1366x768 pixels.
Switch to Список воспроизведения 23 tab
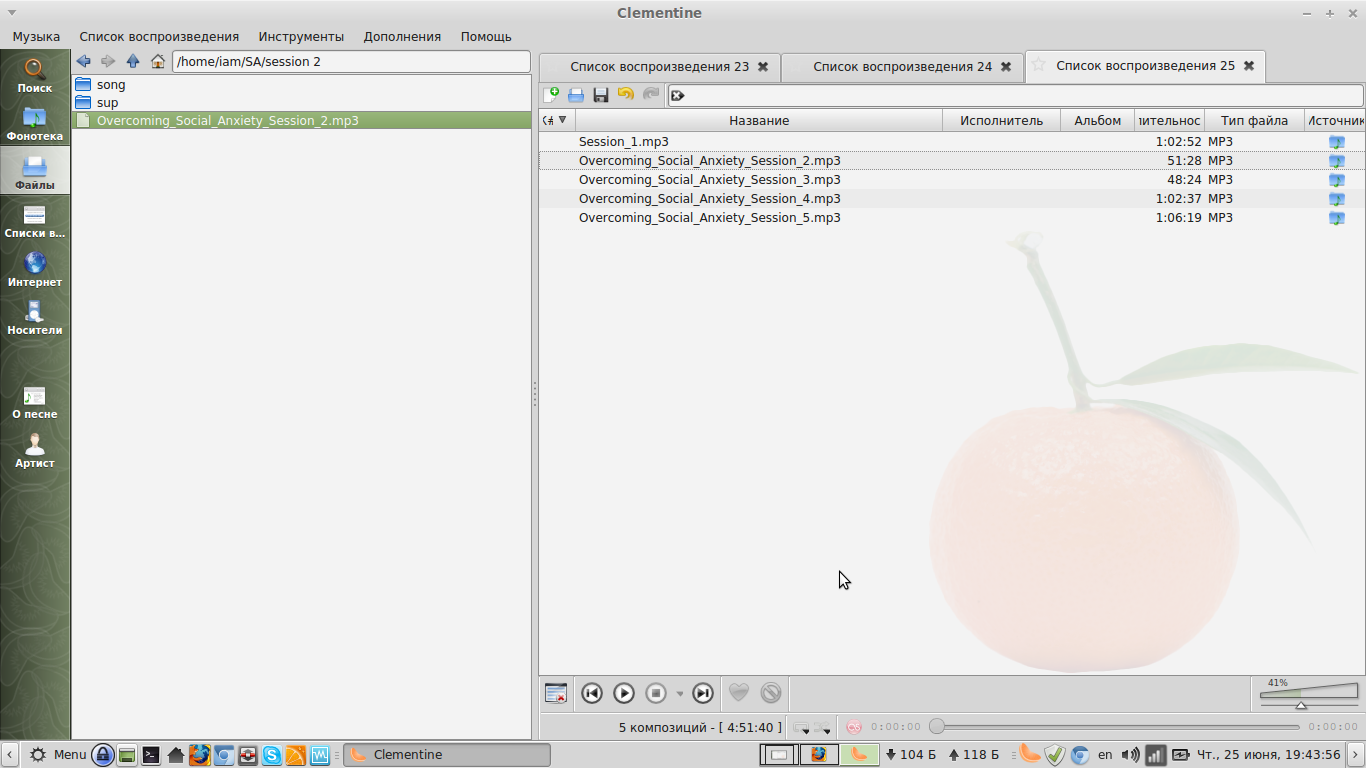[x=659, y=67]
